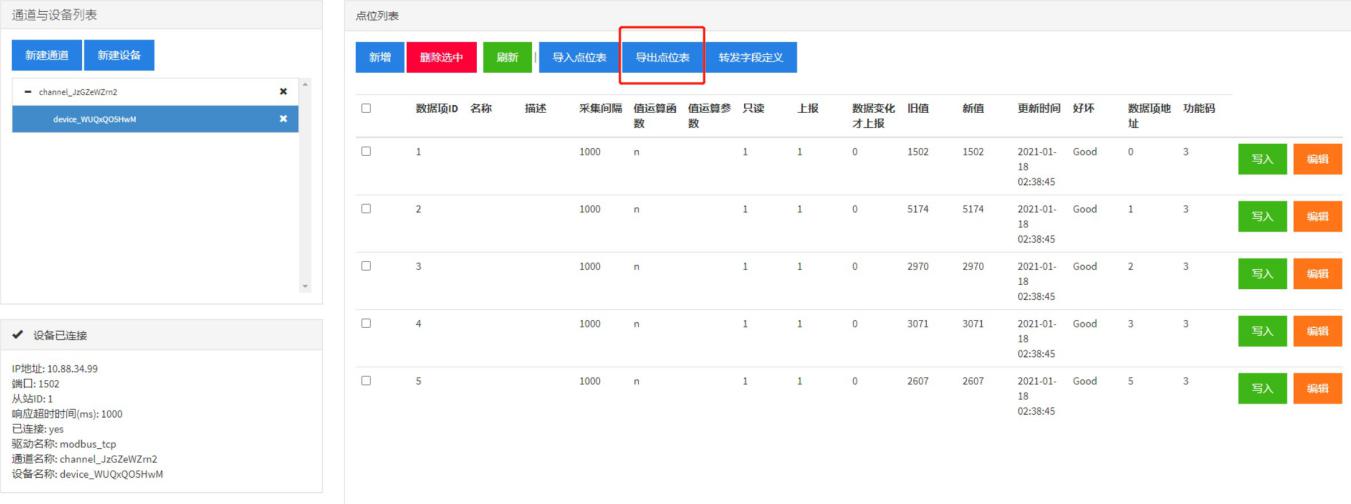Click 写入 for data item 2
This screenshot has height=504, width=1351.
pos(1262,216)
